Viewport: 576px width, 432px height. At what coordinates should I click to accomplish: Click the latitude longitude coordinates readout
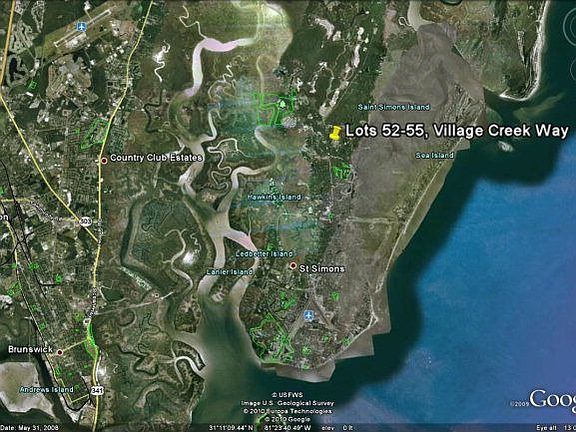point(260,428)
